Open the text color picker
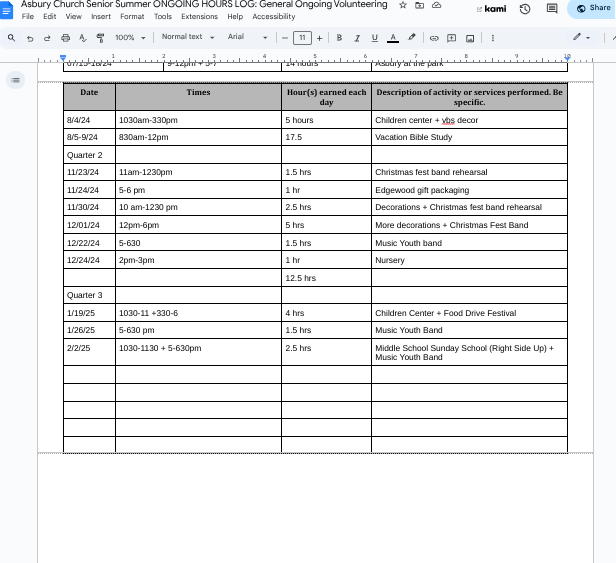This screenshot has width=616, height=563. click(x=393, y=38)
